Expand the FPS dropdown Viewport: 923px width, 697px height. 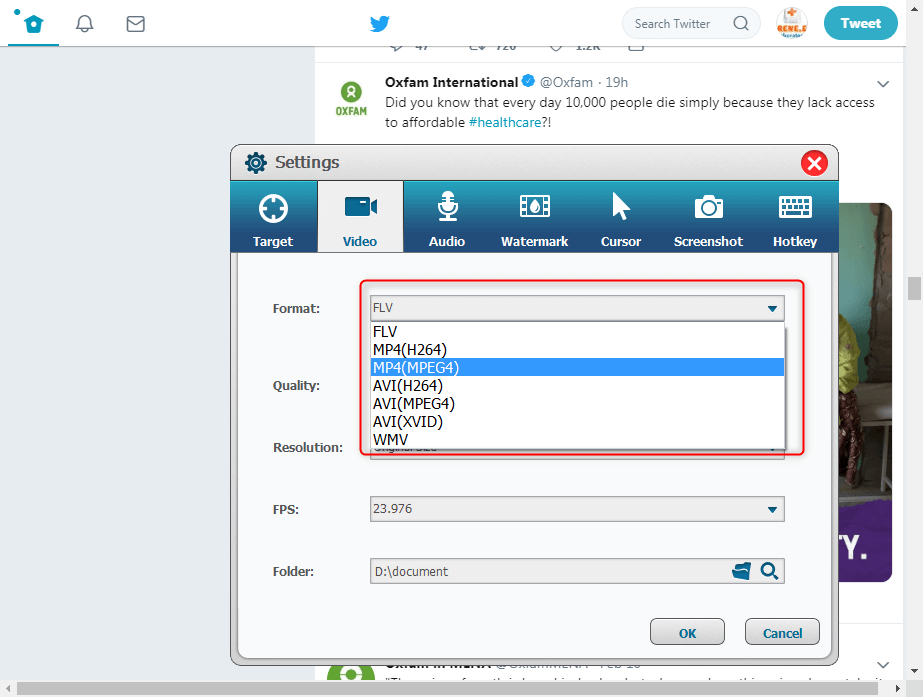point(772,509)
